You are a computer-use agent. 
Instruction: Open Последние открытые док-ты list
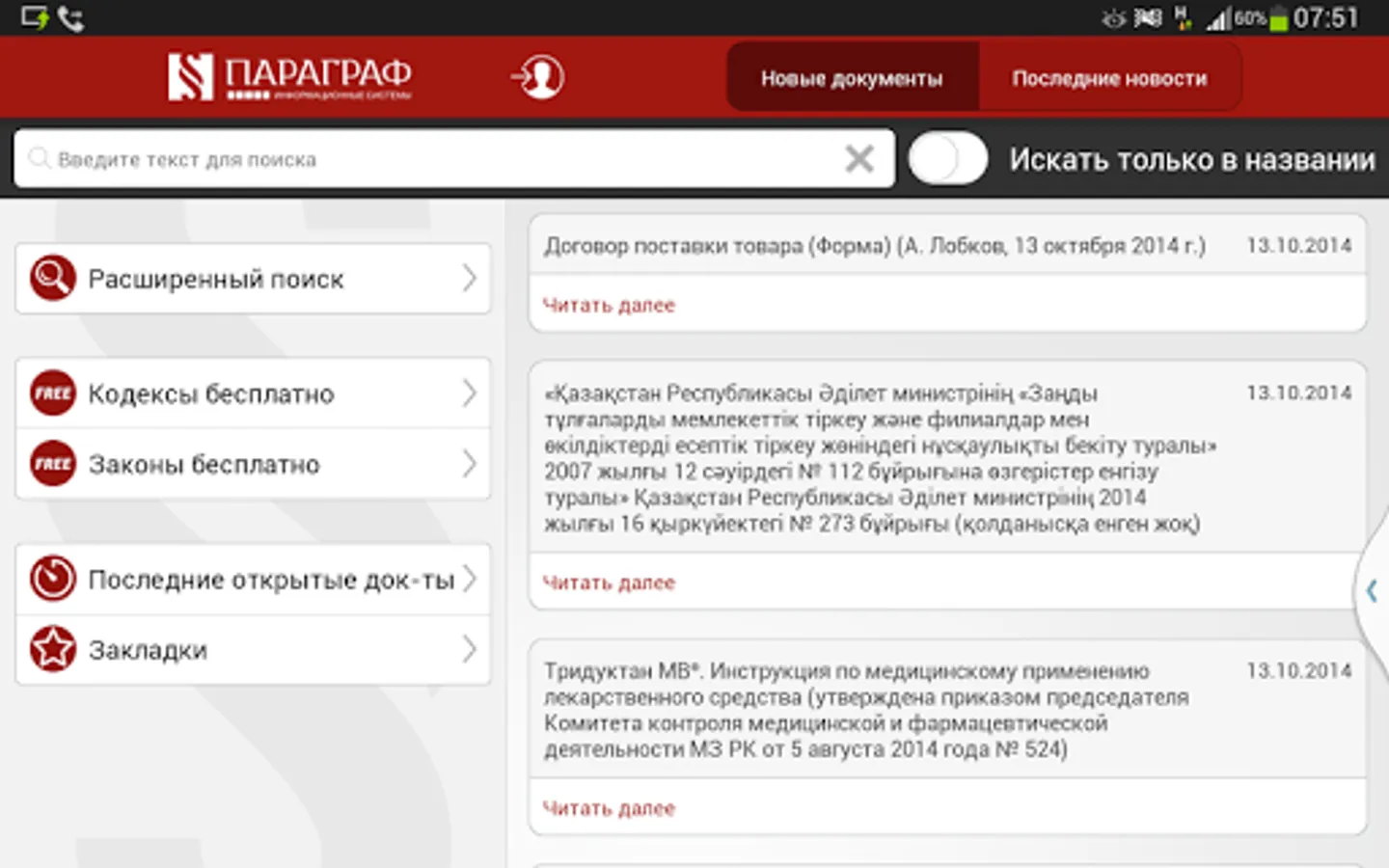(x=253, y=579)
